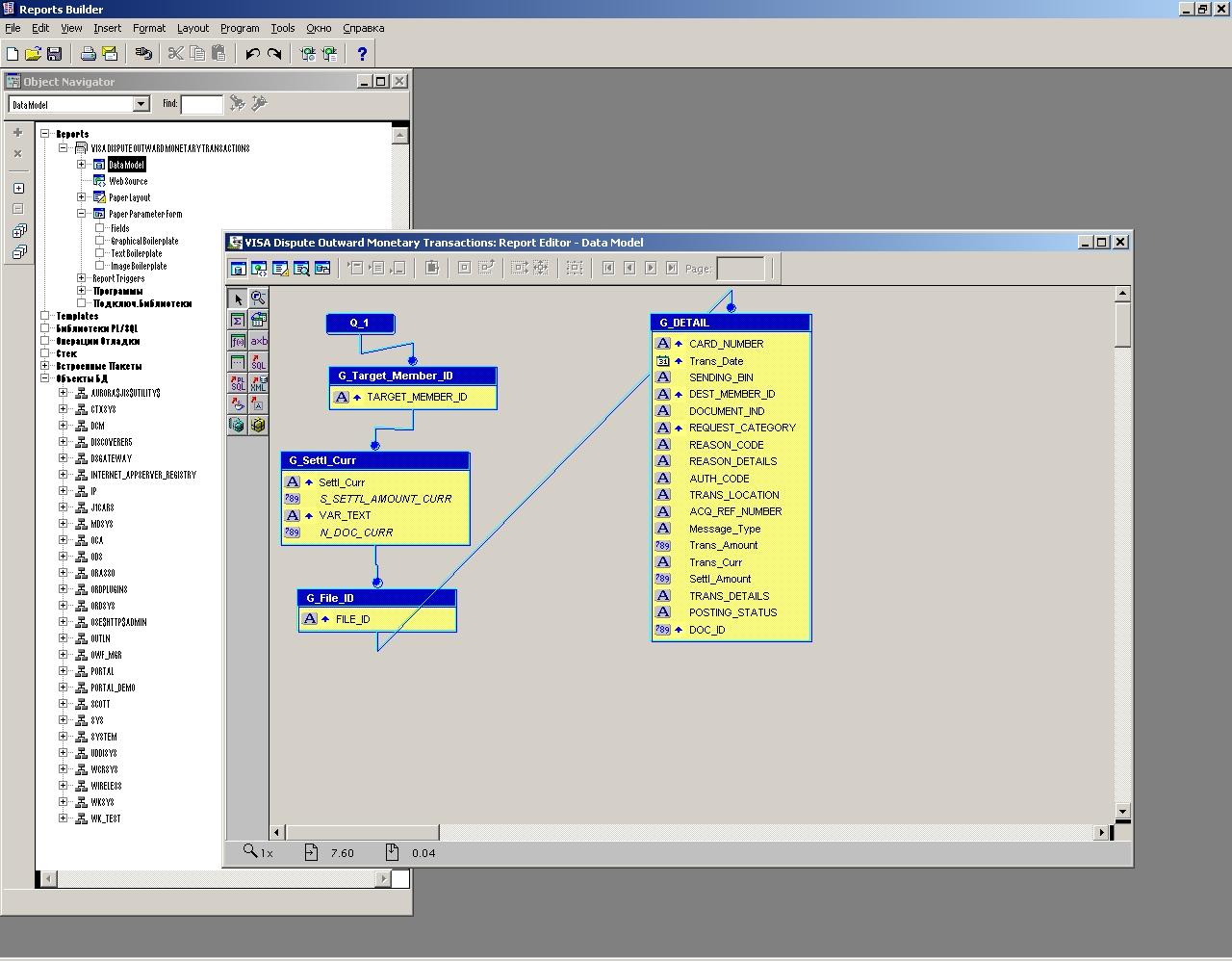Select the CARD_NUMBER column in G_DETAIL

tap(726, 344)
